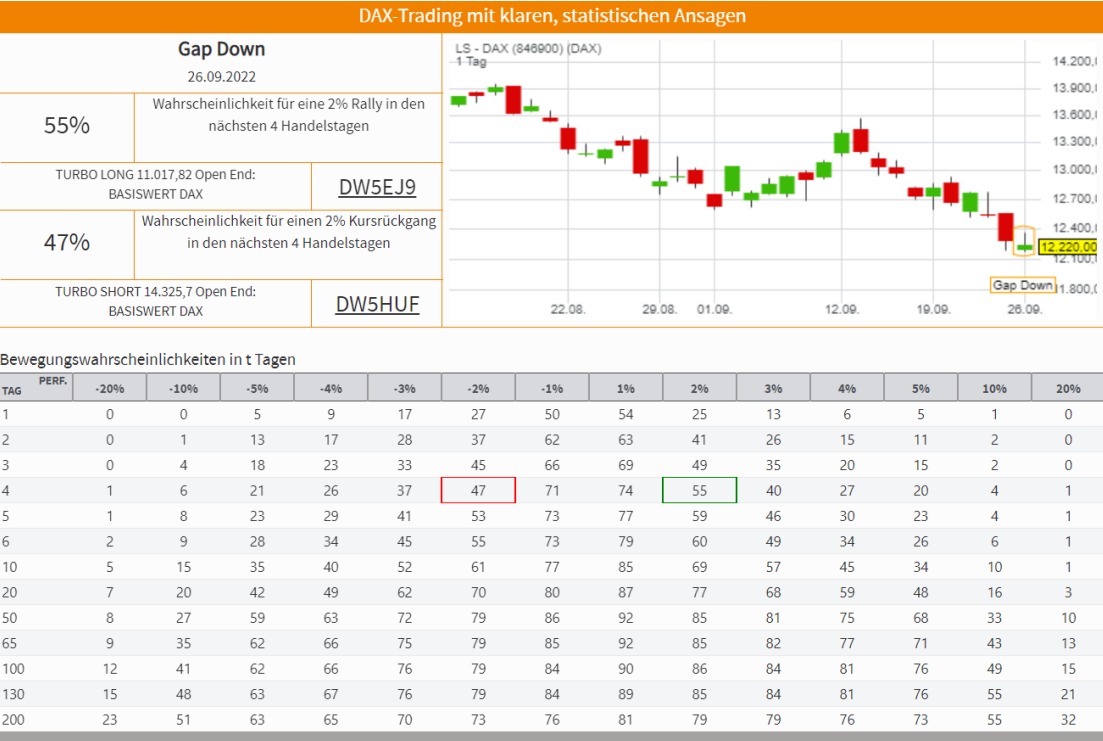
Task: Click the circled last candlestick in chart
Action: coord(1024,241)
